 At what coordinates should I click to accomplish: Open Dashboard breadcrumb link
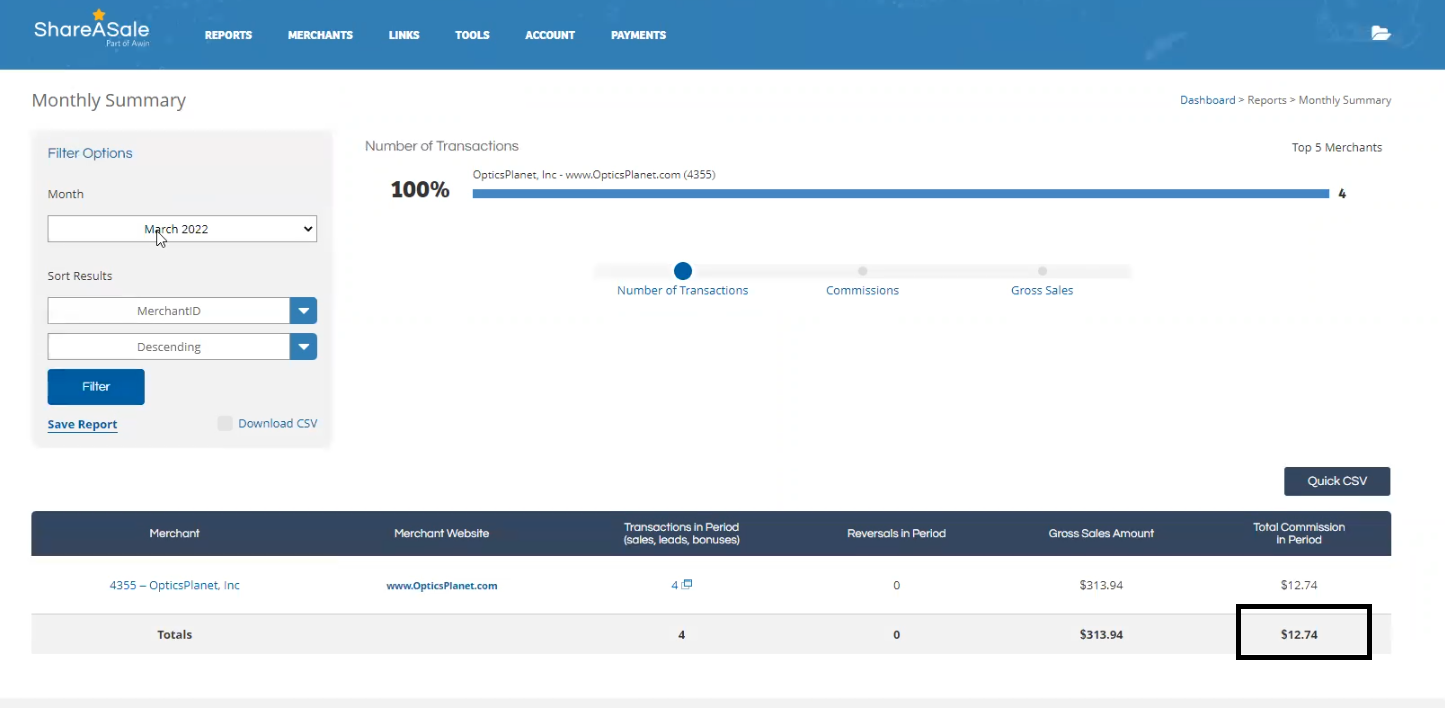1207,100
